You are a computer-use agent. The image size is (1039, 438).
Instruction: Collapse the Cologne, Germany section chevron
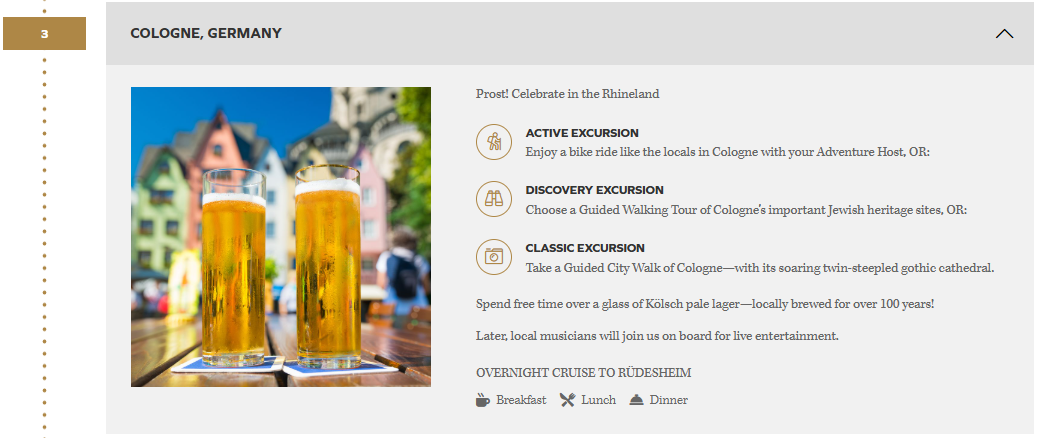pyautogui.click(x=1005, y=33)
